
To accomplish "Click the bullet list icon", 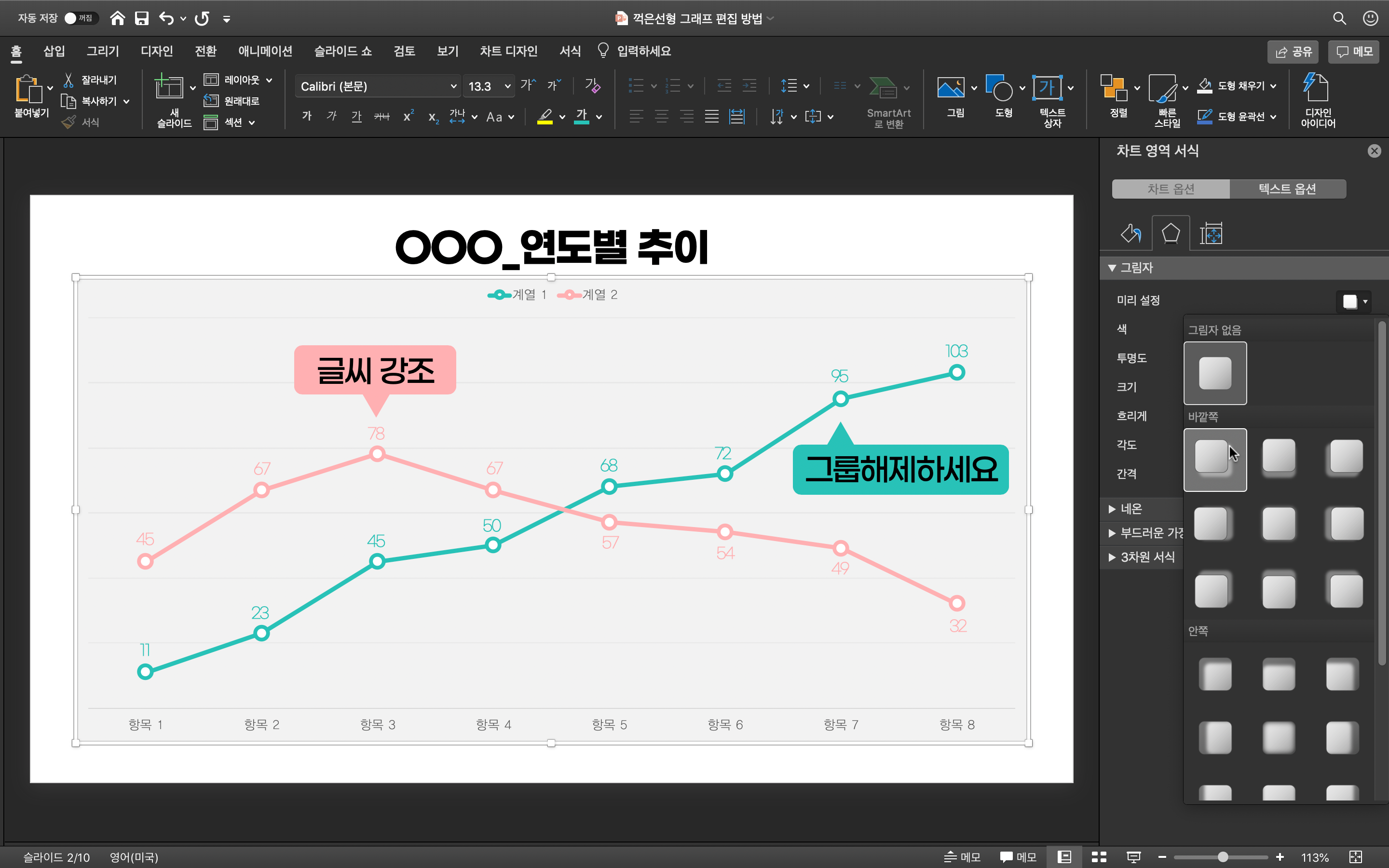I will (x=636, y=86).
